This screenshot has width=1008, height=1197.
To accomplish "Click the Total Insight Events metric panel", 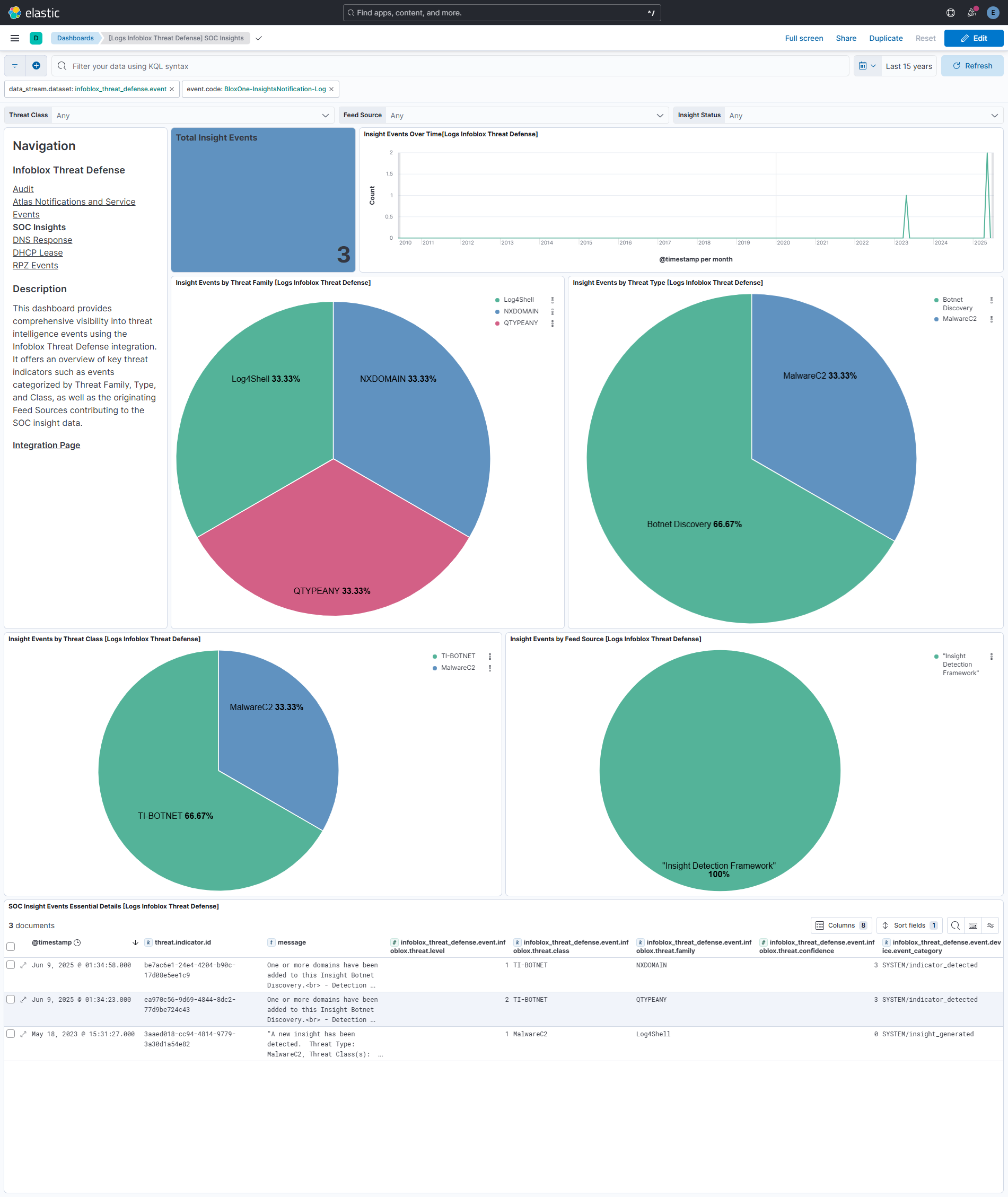I will tap(263, 200).
